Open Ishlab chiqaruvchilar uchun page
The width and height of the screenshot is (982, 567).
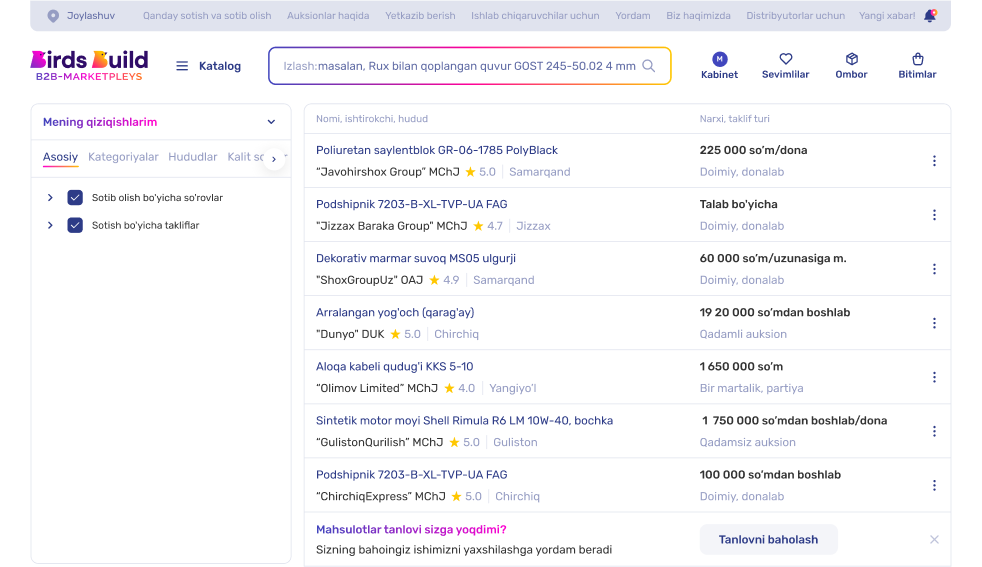(x=535, y=16)
